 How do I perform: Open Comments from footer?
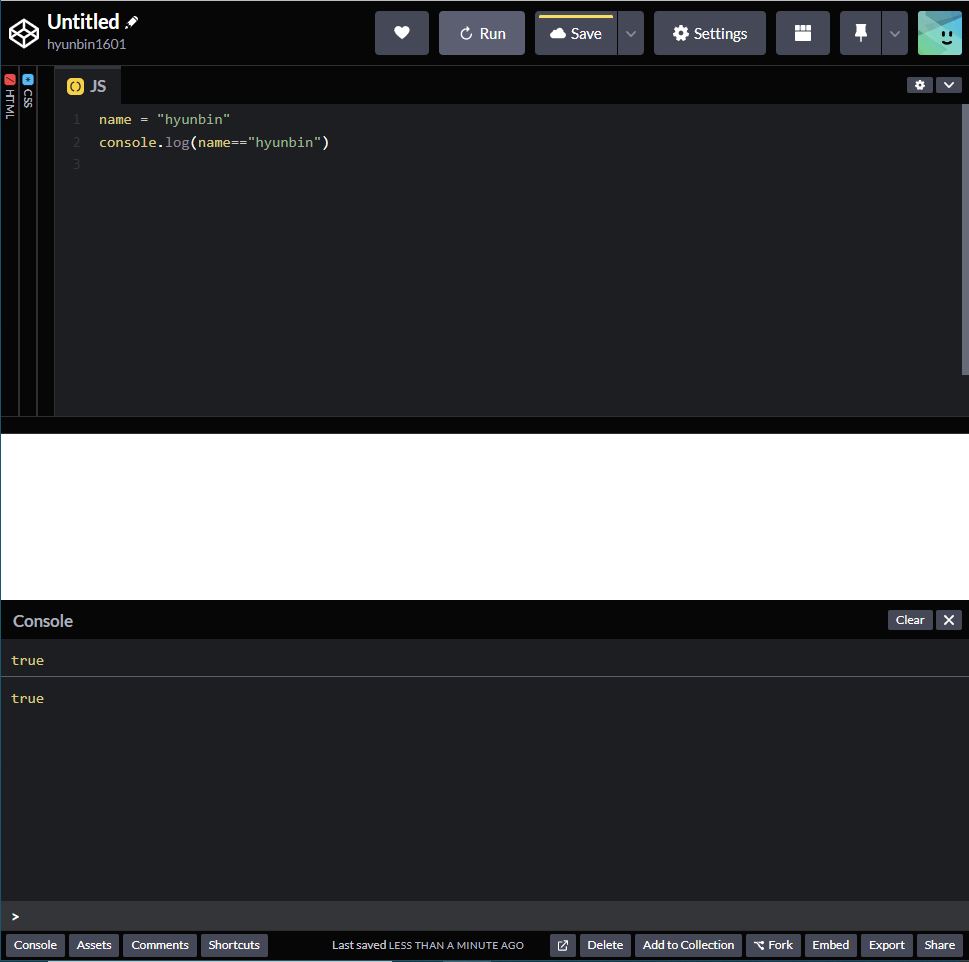tap(160, 945)
